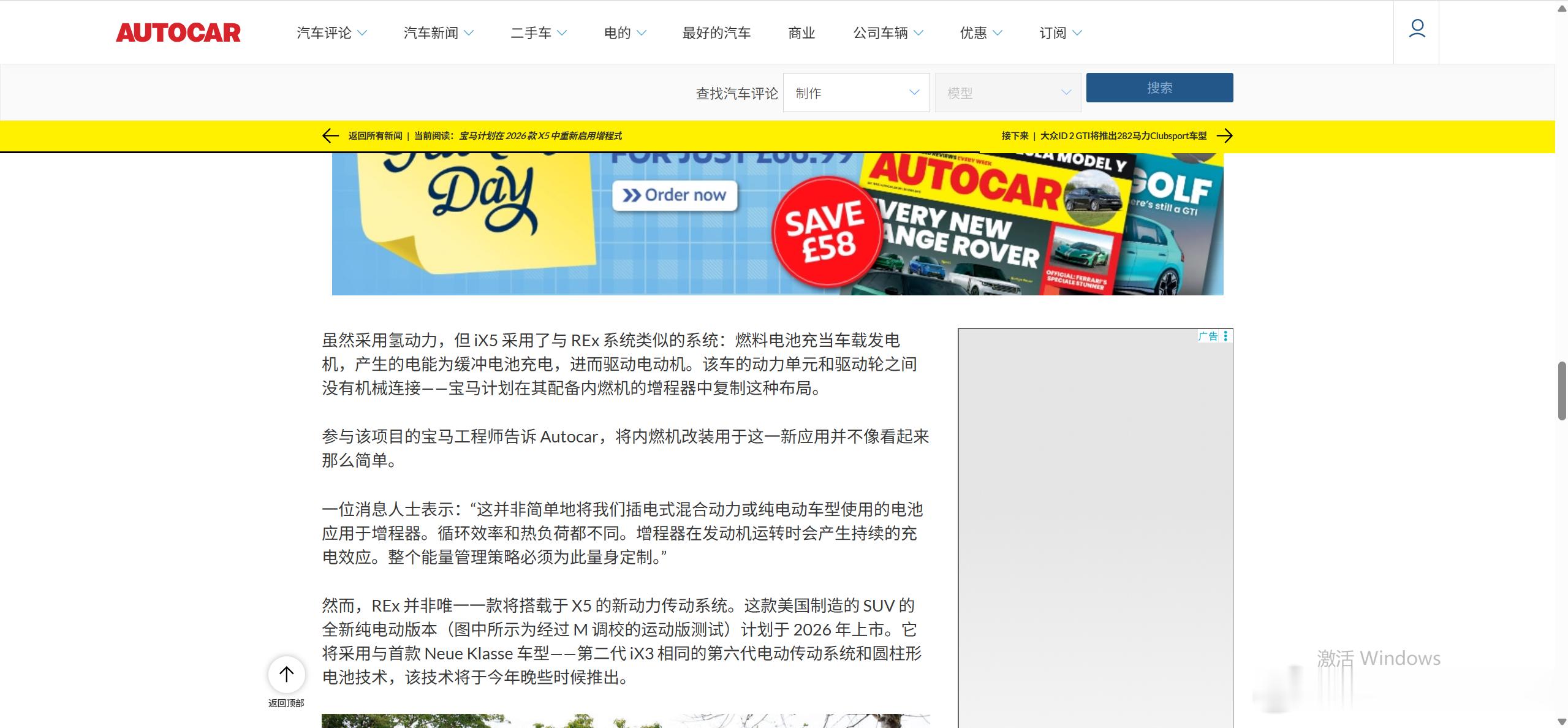Click the paragraph starting 参与该项目的宝马工程师

tap(626, 448)
